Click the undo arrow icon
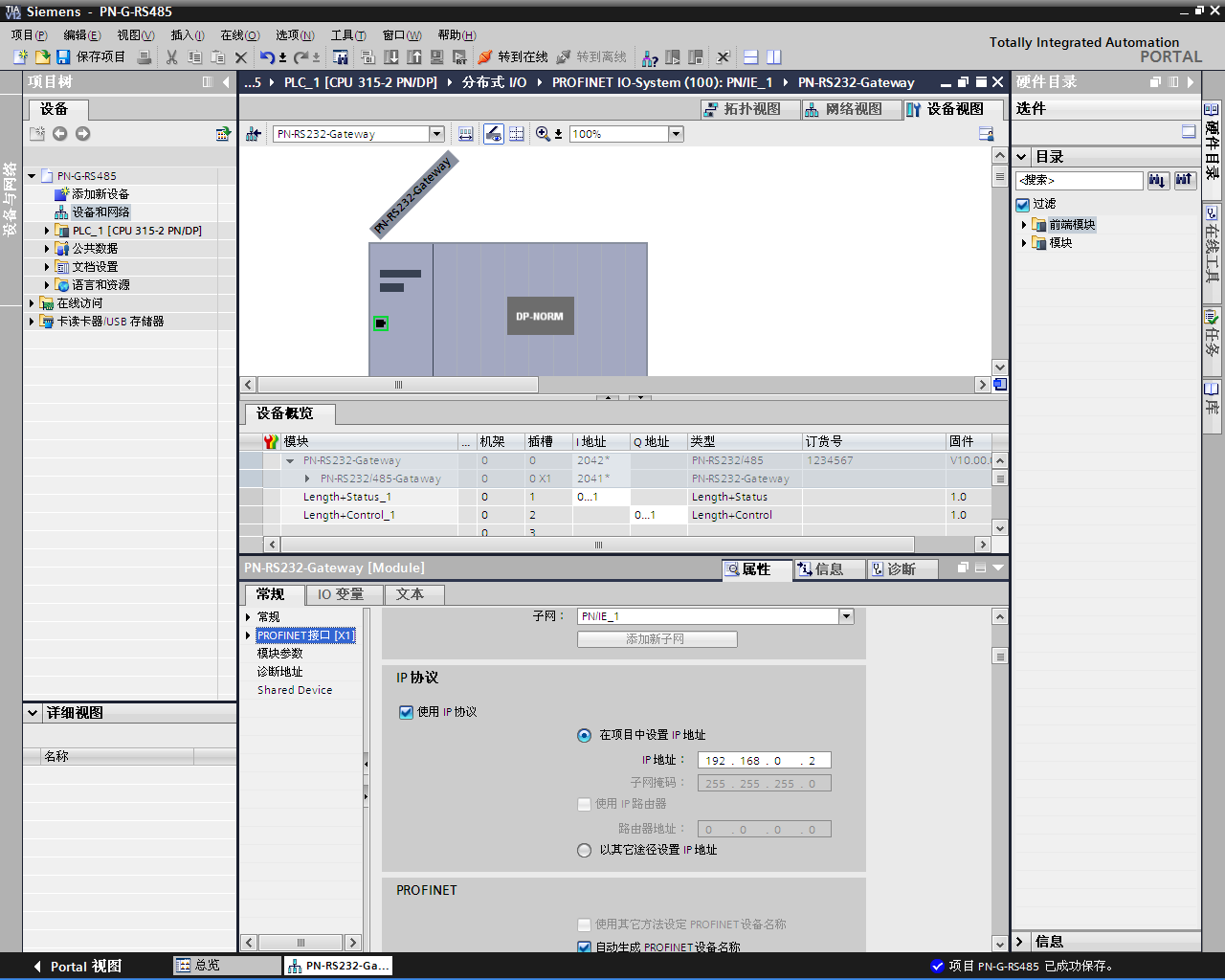The image size is (1225, 980). pyautogui.click(x=267, y=57)
